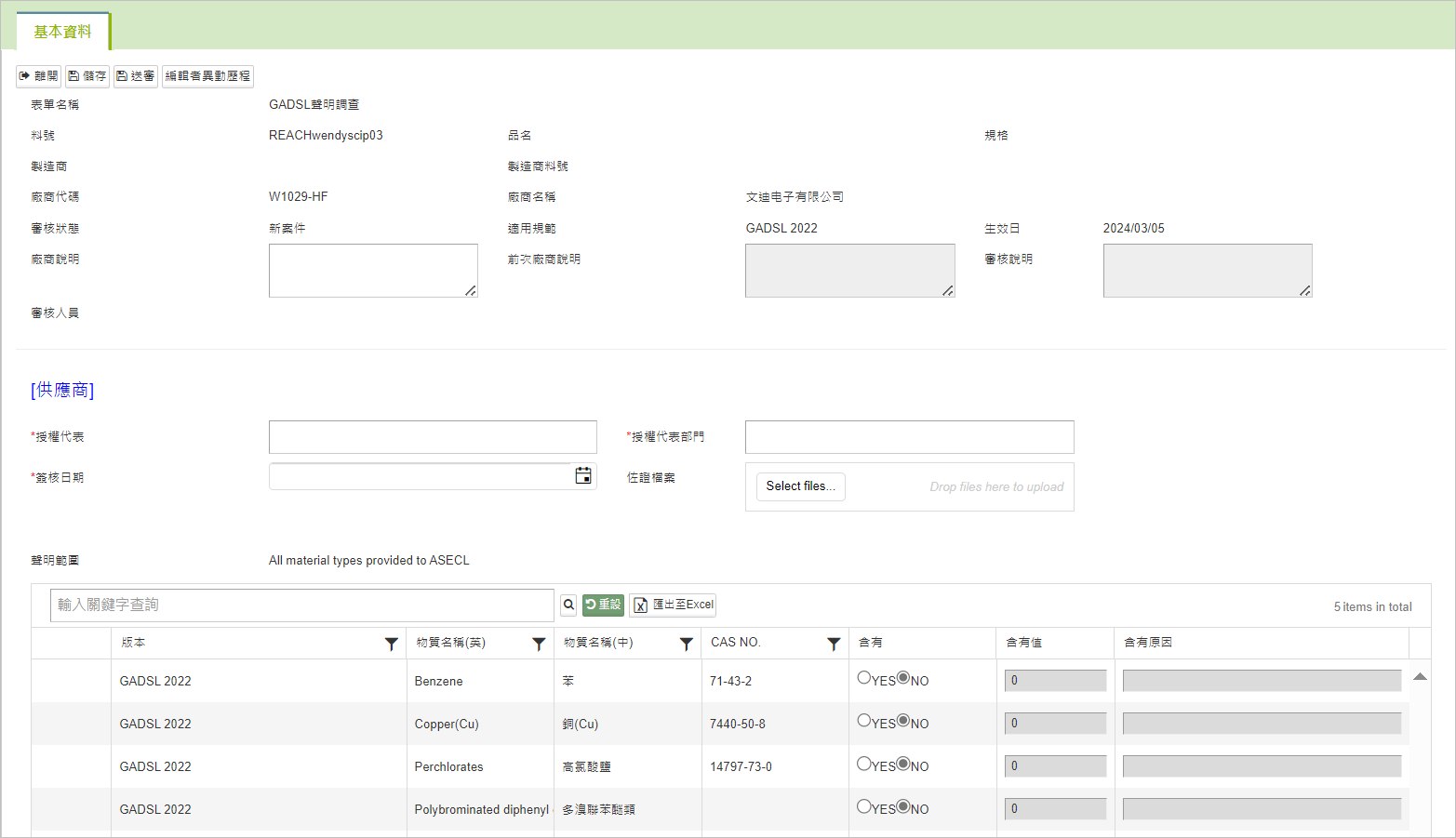Click 'All material types provided to ASECL' text
Screen dimensions: 1456x838
368,560
